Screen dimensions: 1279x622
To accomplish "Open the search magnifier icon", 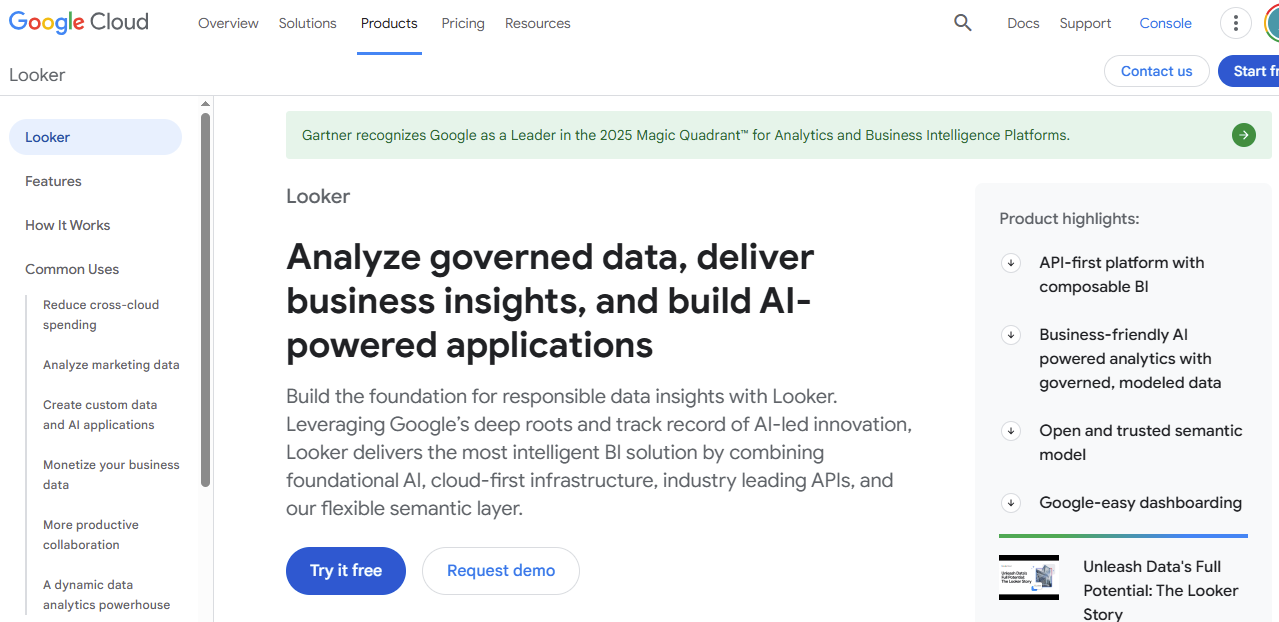I will pyautogui.click(x=962, y=23).
